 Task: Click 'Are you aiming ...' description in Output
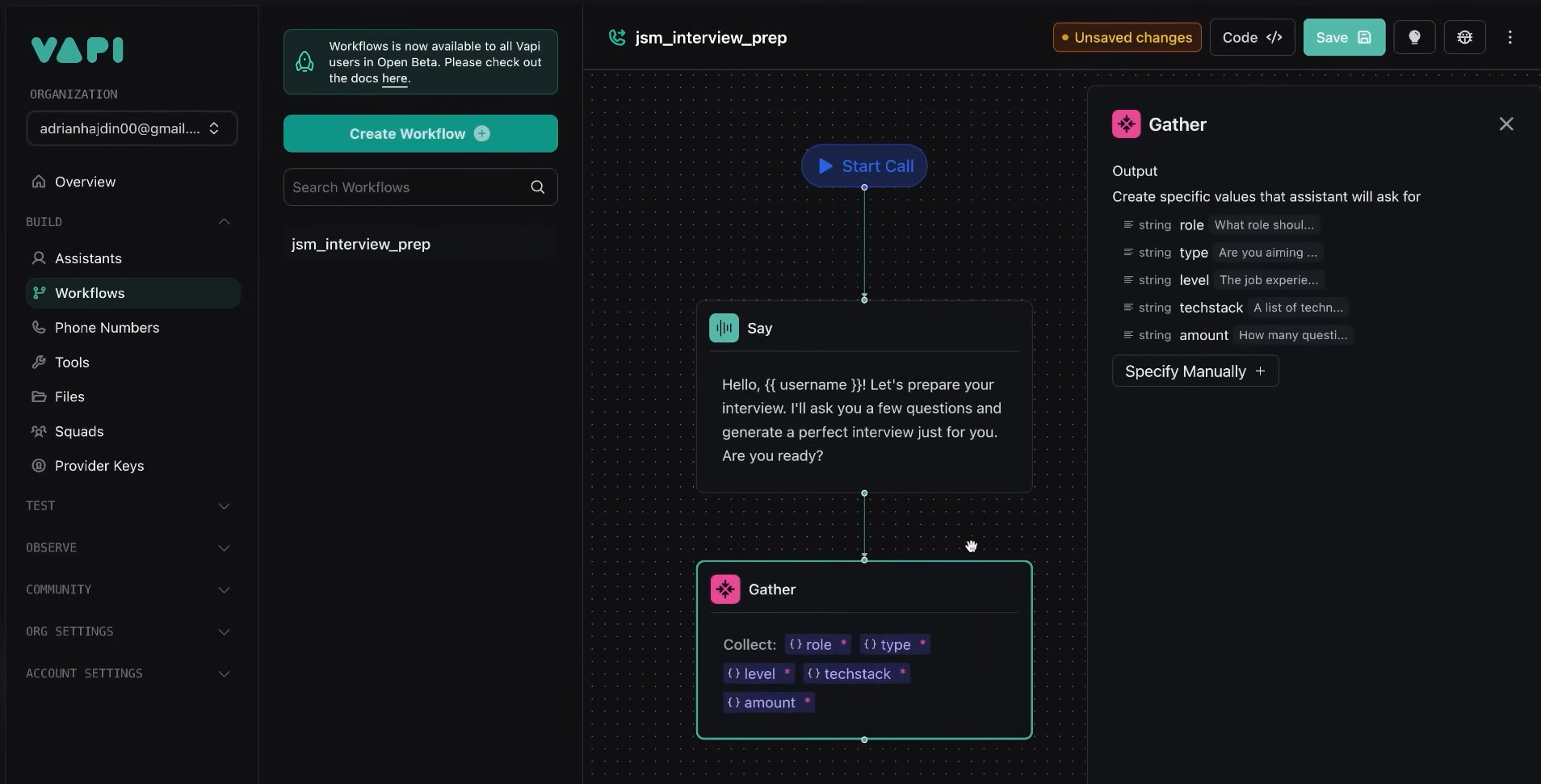[1267, 252]
